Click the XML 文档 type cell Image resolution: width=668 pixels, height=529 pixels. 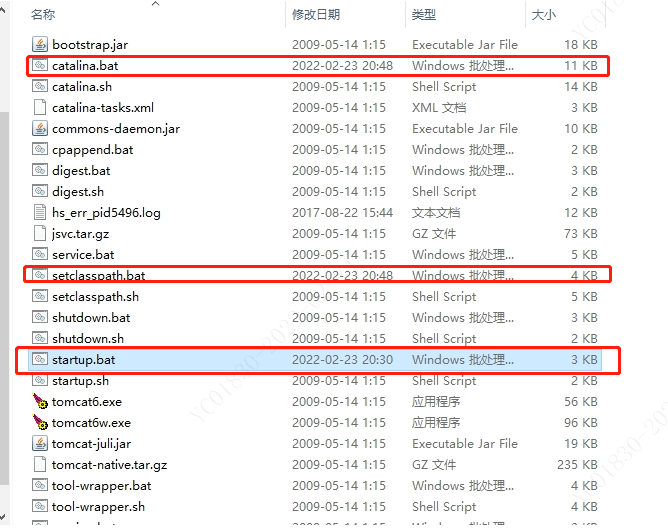point(439,108)
